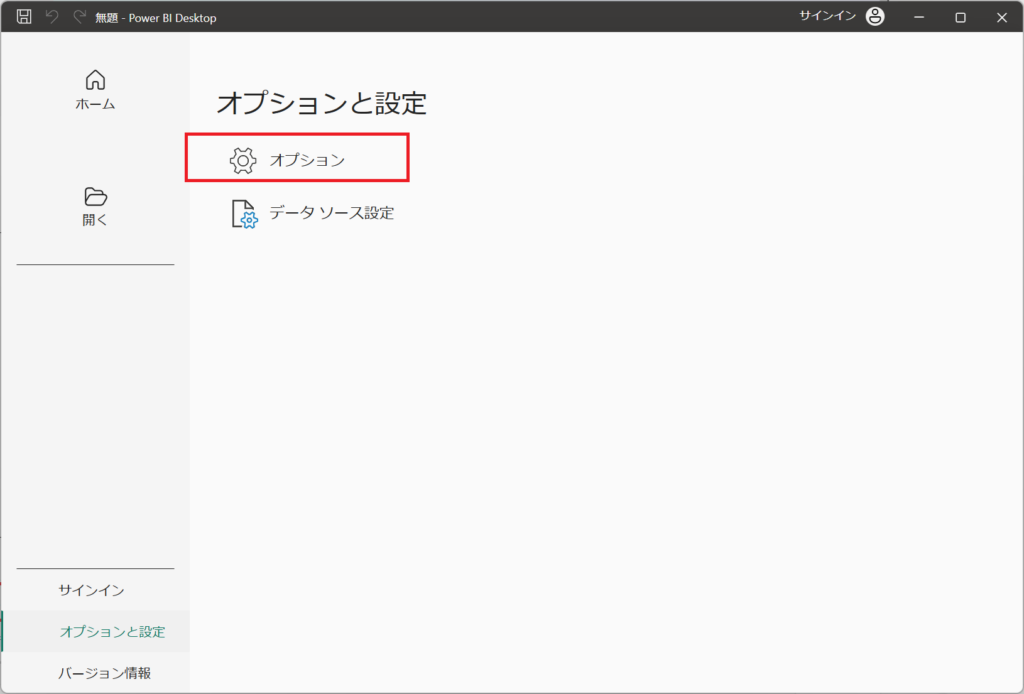Minimize the Power BI Desktop window
The image size is (1024, 694).
[918, 17]
